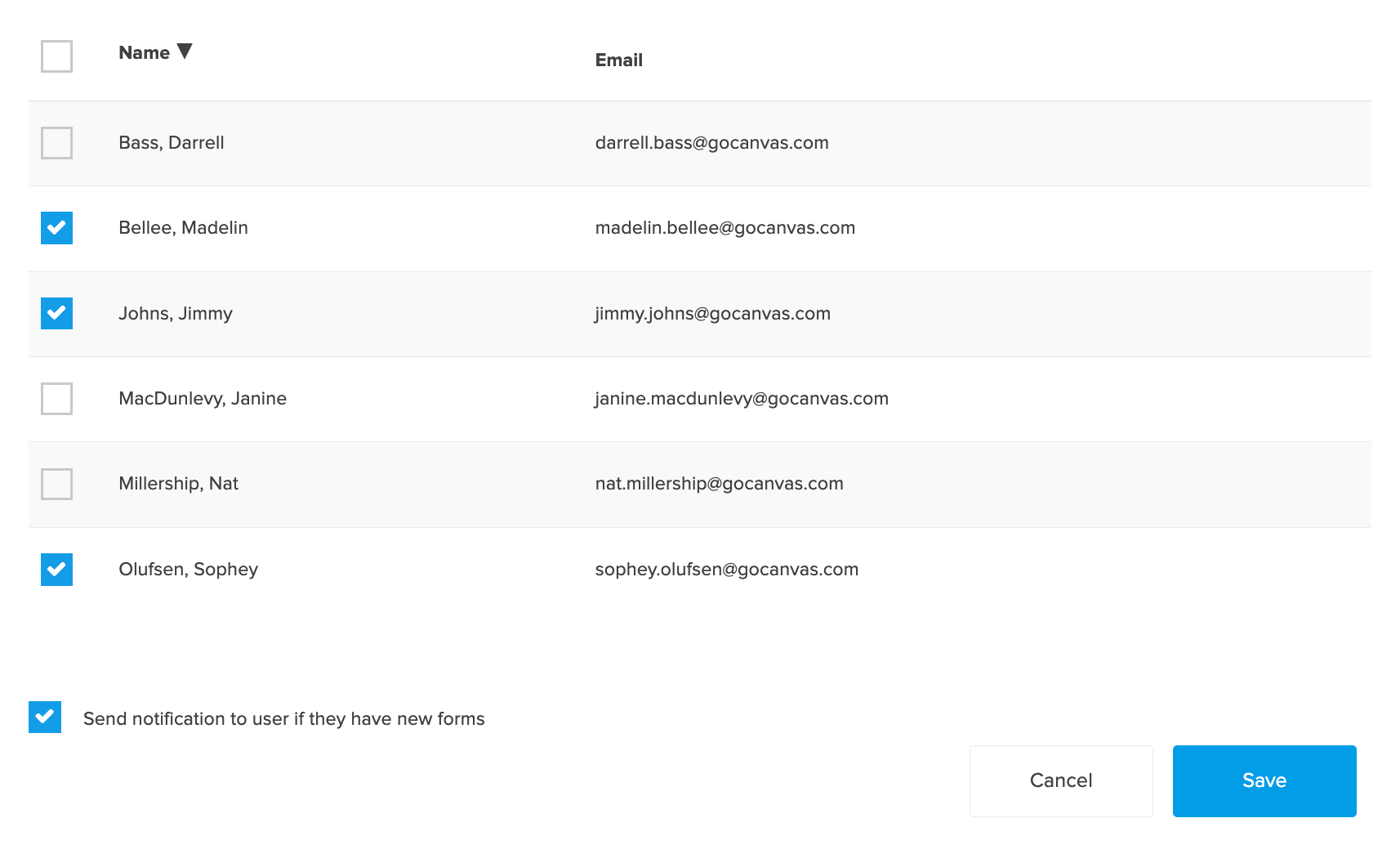Viewport: 1400px width, 845px height.
Task: Select the Bass, Darrell checkbox
Action: pos(56,143)
